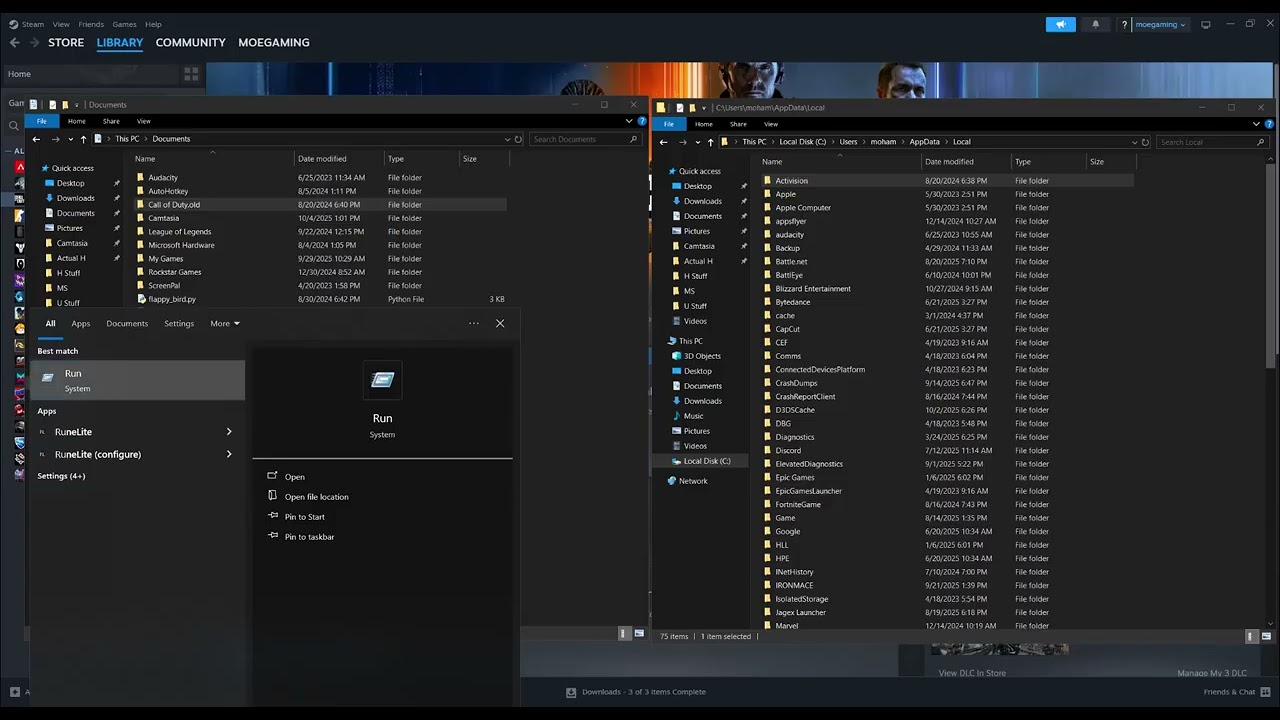Expand the ribbon in AppData Local window

1257,124
